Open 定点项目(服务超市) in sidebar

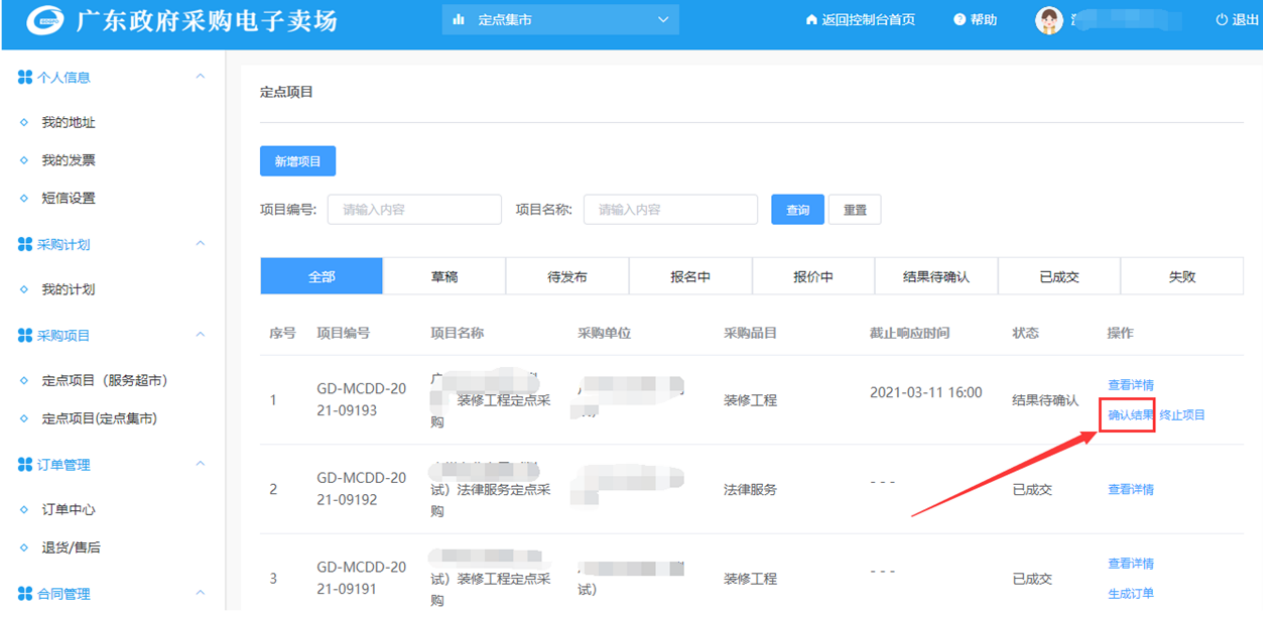click(104, 381)
